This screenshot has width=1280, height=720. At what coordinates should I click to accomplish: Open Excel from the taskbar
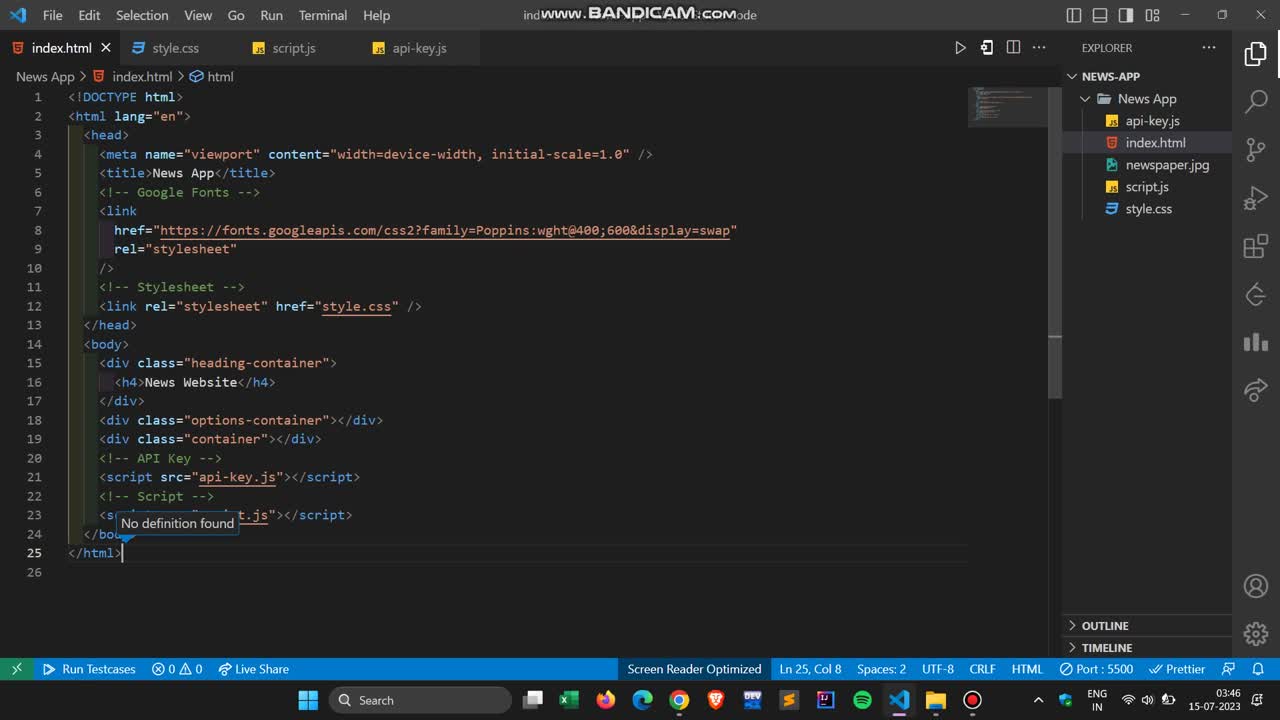click(x=569, y=700)
